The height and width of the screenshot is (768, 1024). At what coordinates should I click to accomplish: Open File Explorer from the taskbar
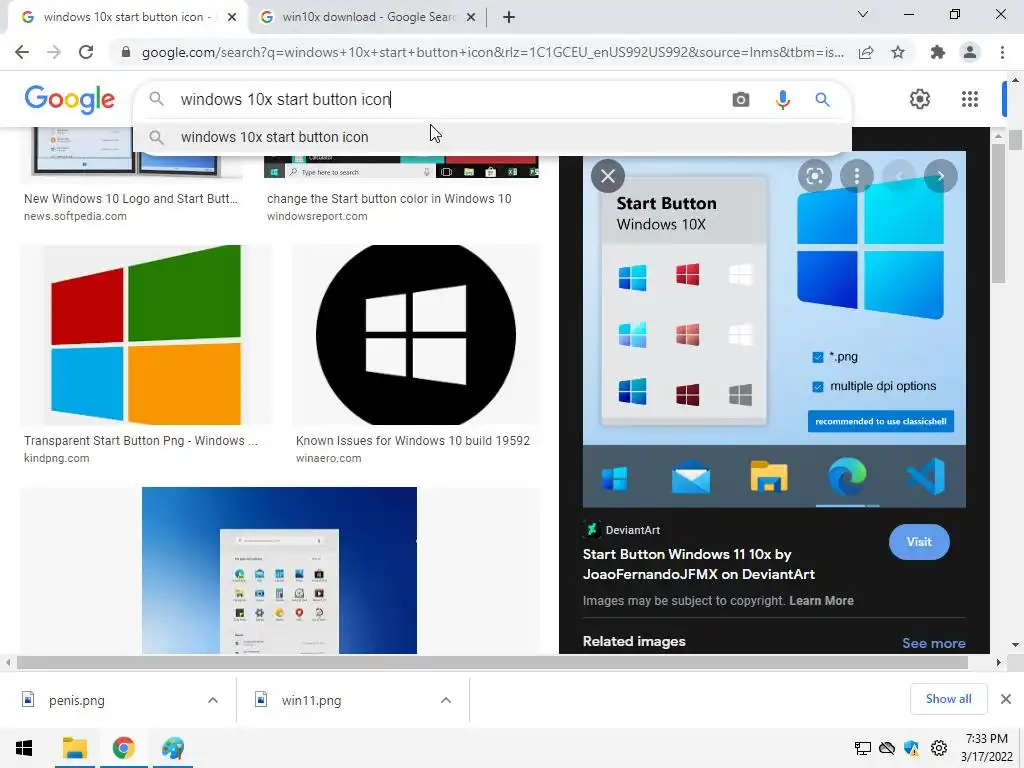pos(74,748)
